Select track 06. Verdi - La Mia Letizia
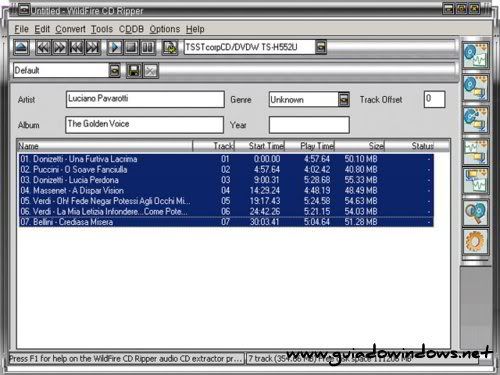Viewport: 500px width, 375px height. (x=226, y=211)
